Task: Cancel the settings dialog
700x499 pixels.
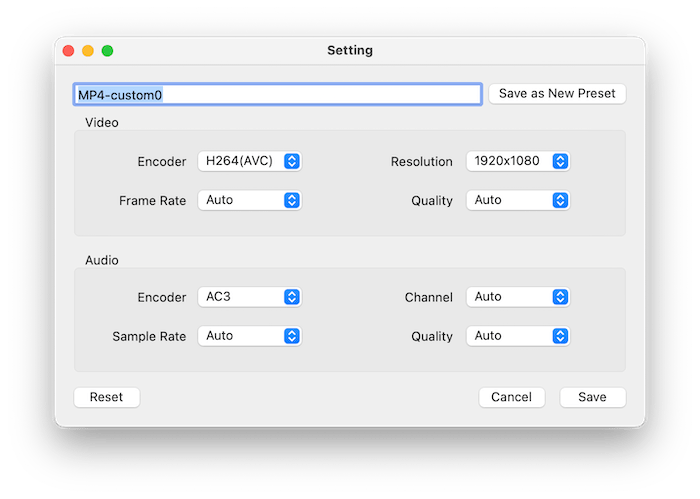Action: click(511, 397)
